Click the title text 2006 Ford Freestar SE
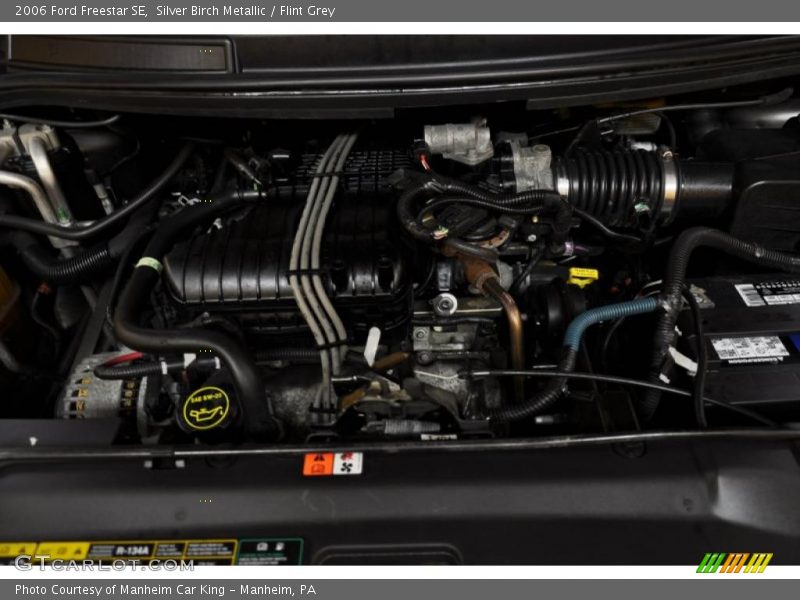 [x=75, y=11]
